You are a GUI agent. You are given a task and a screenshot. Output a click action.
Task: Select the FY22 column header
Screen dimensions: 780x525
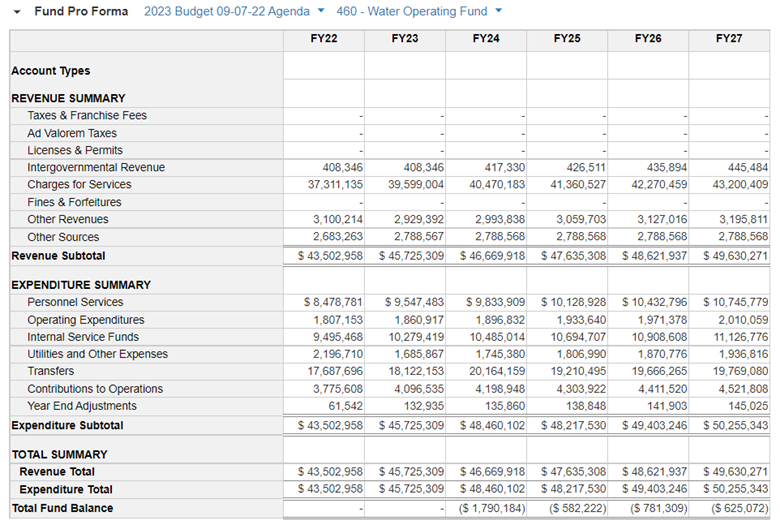pos(323,38)
